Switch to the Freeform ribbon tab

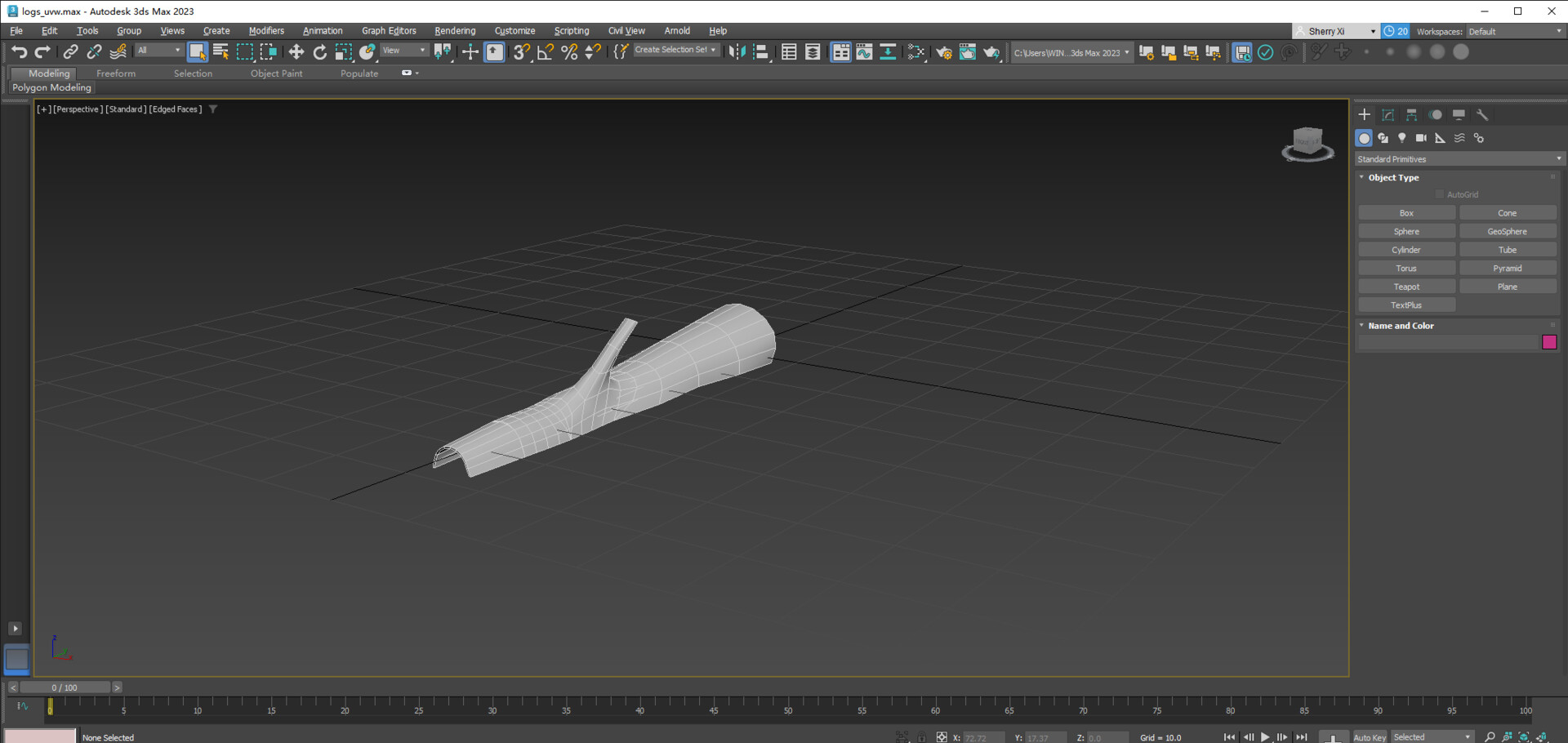[x=116, y=73]
